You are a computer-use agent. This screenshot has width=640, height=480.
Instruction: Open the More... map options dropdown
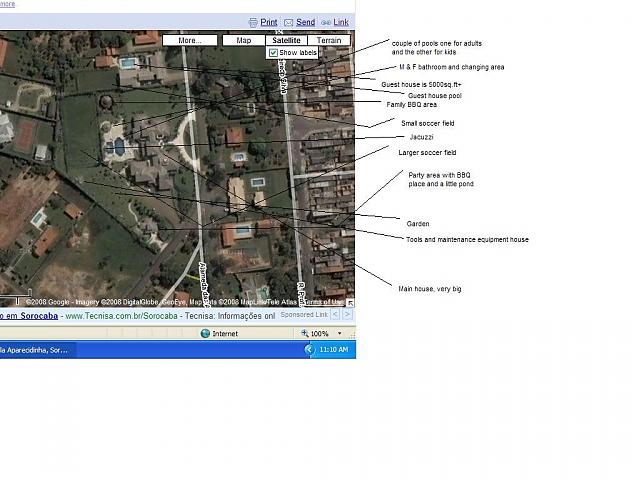[190, 41]
